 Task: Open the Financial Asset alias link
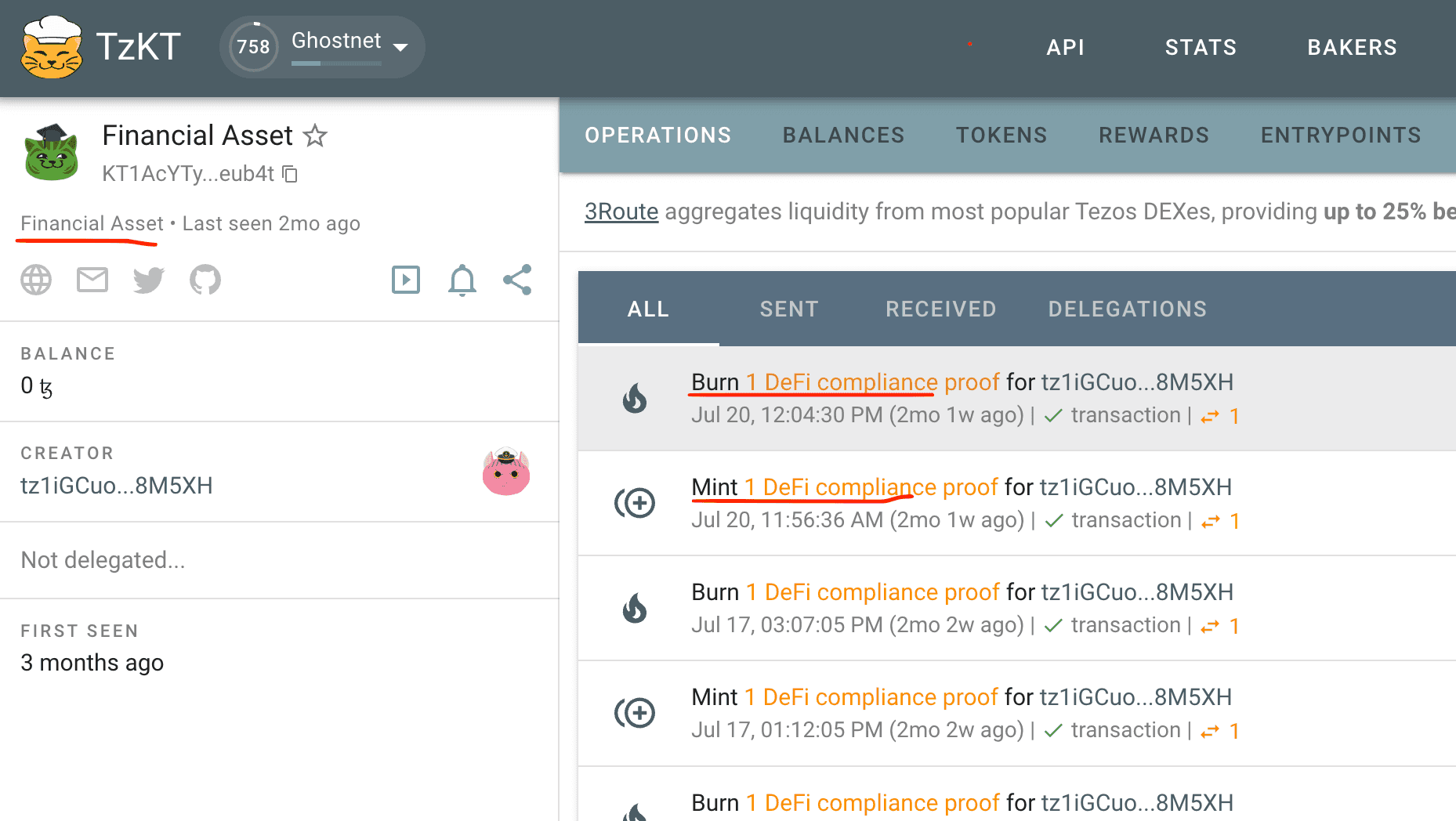coord(92,223)
